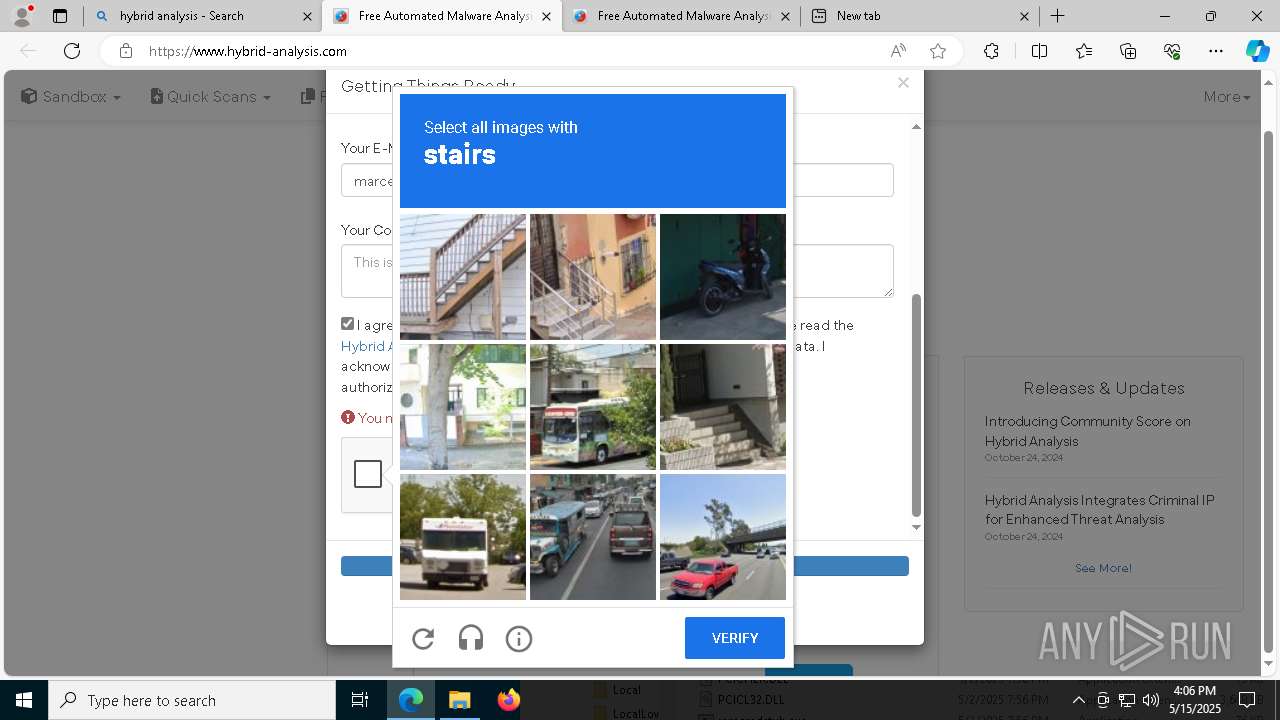Select the metal railing stairs captcha image
This screenshot has height=720, width=1280.
click(x=593, y=277)
